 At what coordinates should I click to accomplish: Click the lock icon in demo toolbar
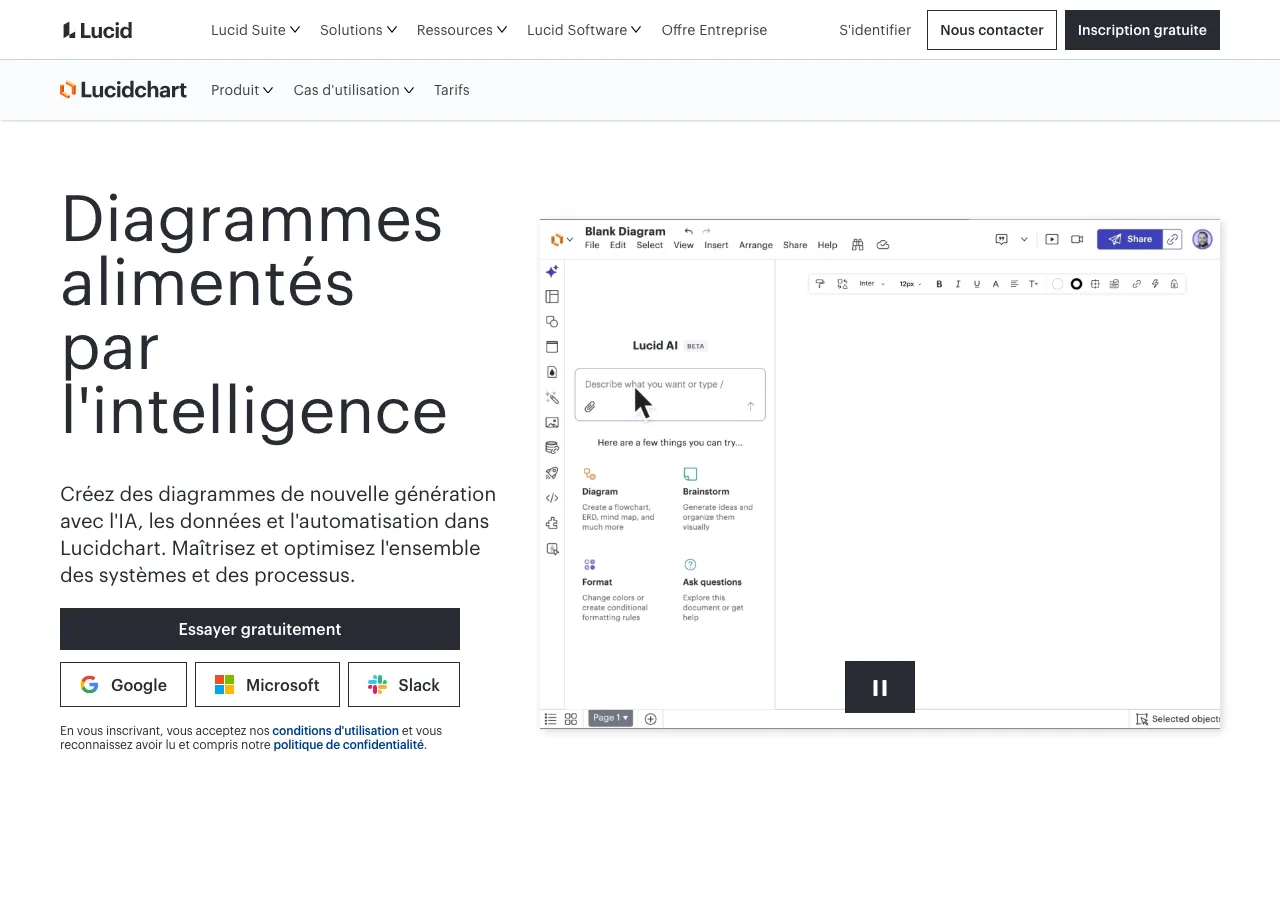point(1174,284)
